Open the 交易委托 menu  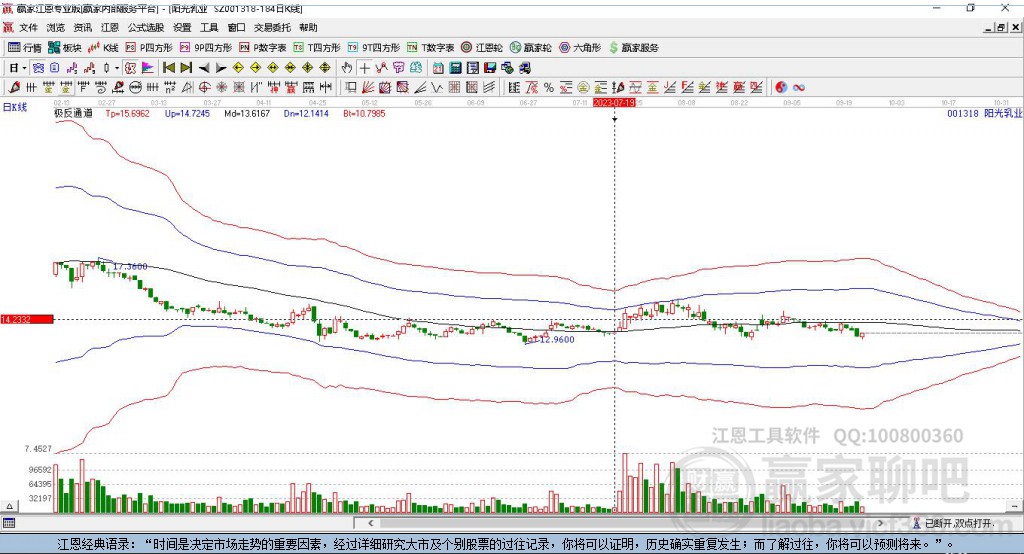(x=272, y=27)
